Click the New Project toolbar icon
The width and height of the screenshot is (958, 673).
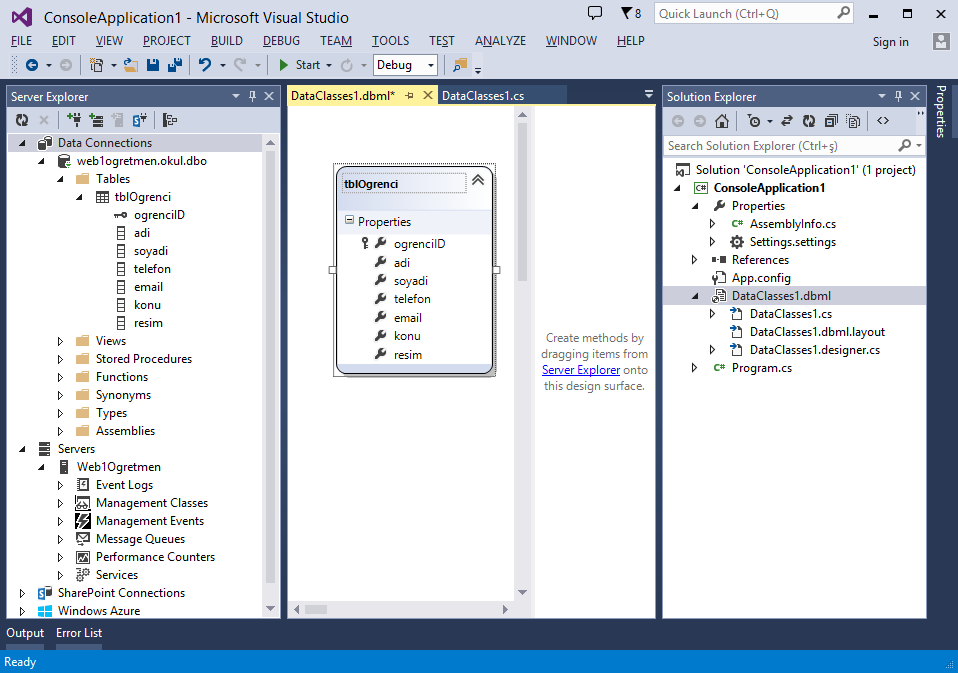coord(96,65)
